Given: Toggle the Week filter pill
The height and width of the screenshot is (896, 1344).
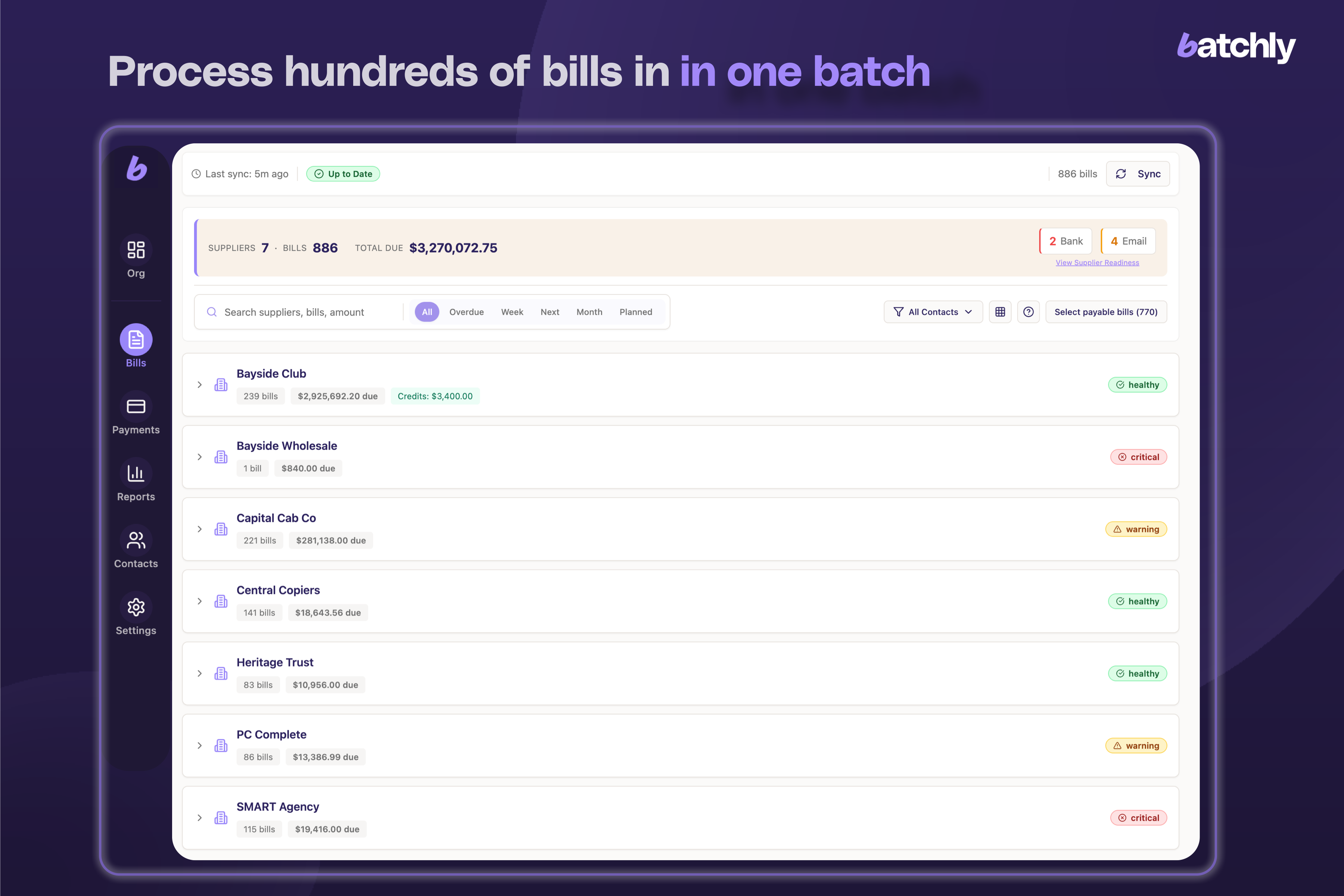Looking at the screenshot, I should 512,311.
